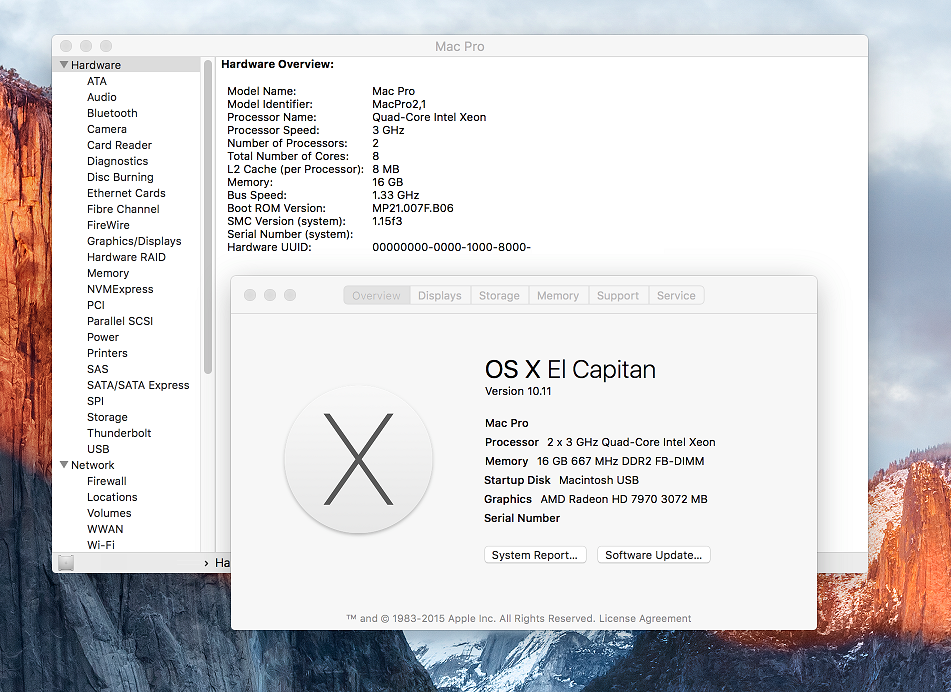Select SATA/SATA Express in the sidebar
Screen dimensions: 951x692
pyautogui.click(x=138, y=385)
